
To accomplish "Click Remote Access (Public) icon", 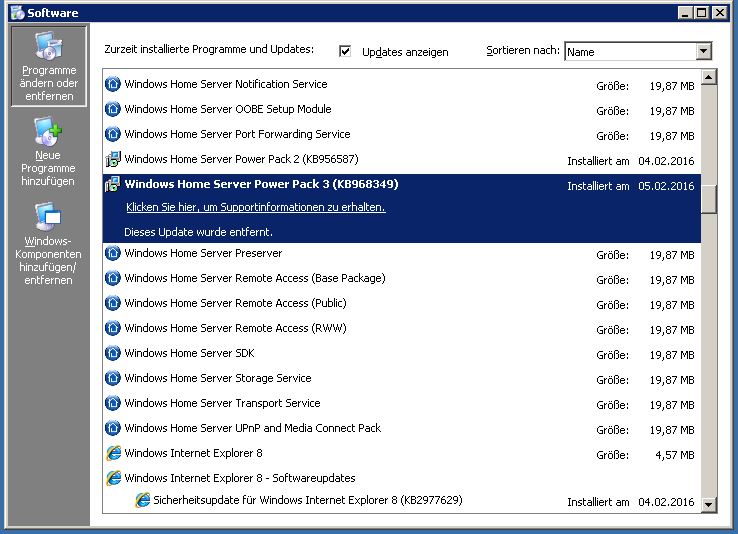I will click(x=112, y=303).
